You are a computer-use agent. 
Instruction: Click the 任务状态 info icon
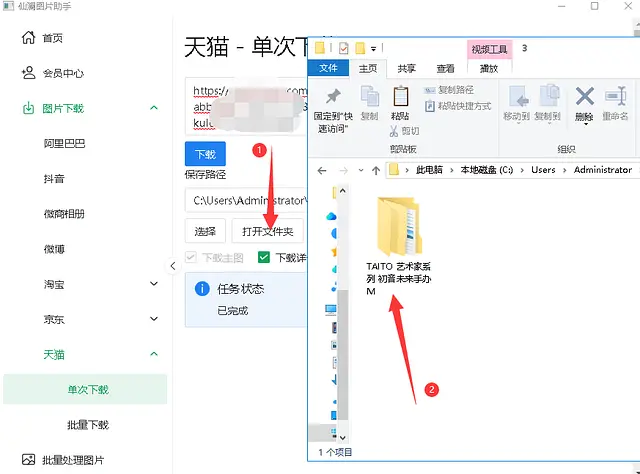202,289
